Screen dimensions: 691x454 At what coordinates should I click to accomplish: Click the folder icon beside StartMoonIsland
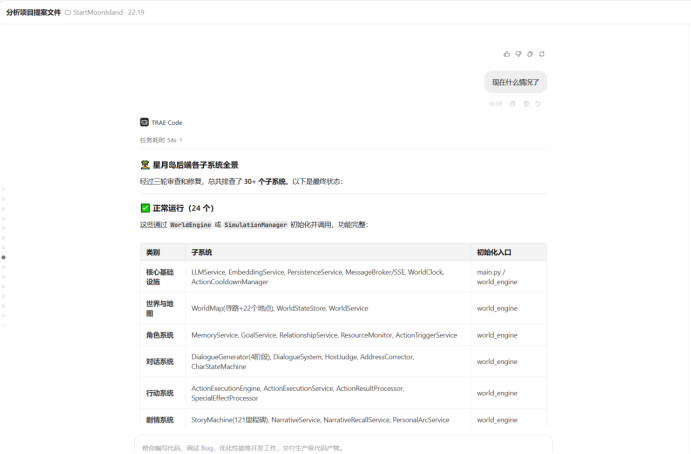click(68, 12)
